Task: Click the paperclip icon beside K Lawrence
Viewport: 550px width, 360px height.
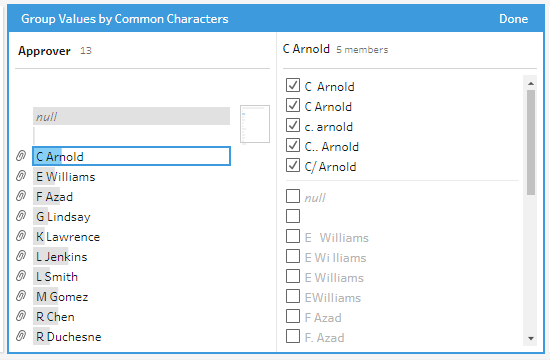Action: (x=21, y=236)
